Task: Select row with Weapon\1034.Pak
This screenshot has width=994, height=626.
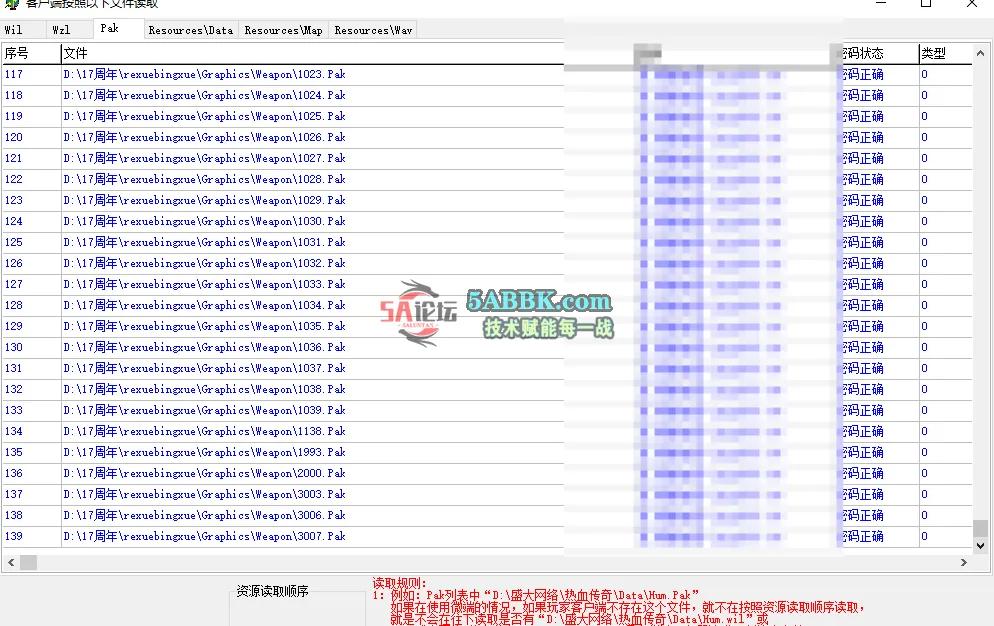Action: point(487,305)
